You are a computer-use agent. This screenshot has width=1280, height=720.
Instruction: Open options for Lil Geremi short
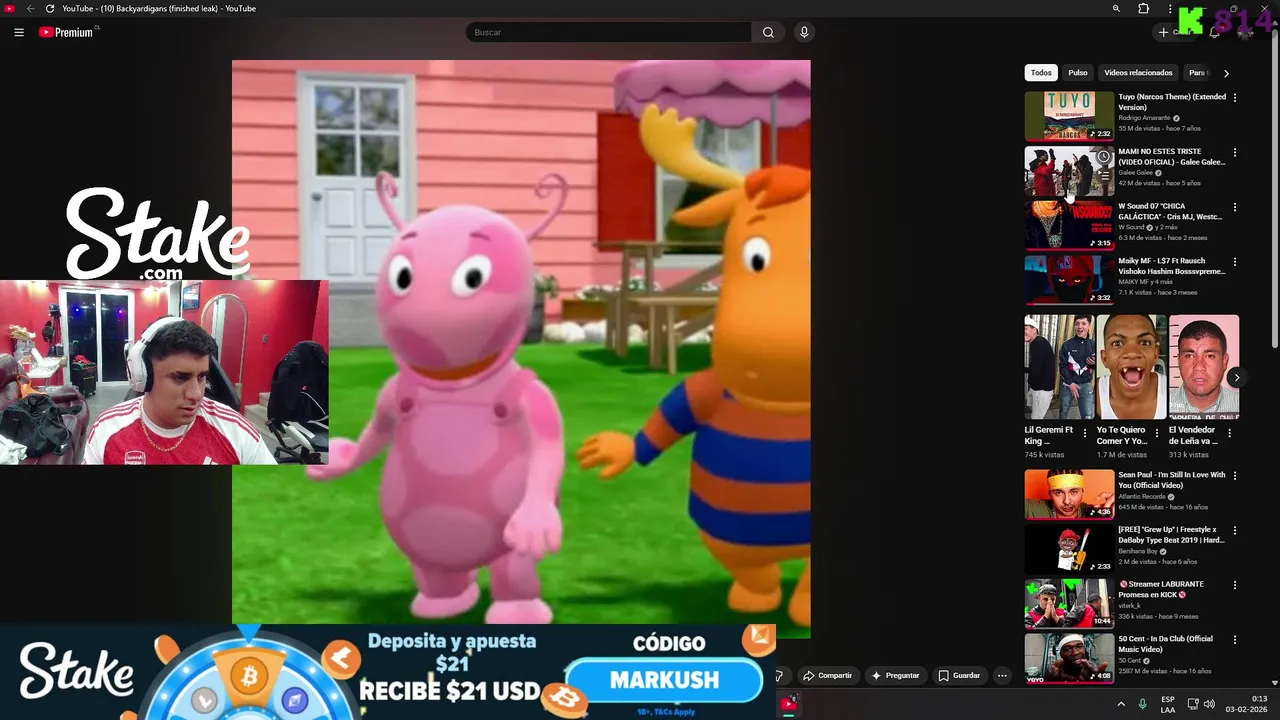pyautogui.click(x=1085, y=434)
